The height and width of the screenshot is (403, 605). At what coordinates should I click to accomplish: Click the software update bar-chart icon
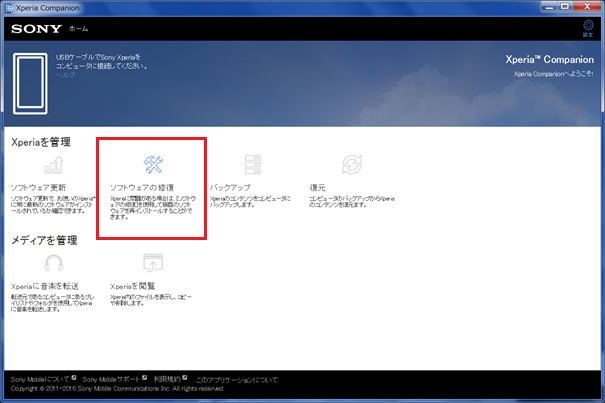(54, 165)
